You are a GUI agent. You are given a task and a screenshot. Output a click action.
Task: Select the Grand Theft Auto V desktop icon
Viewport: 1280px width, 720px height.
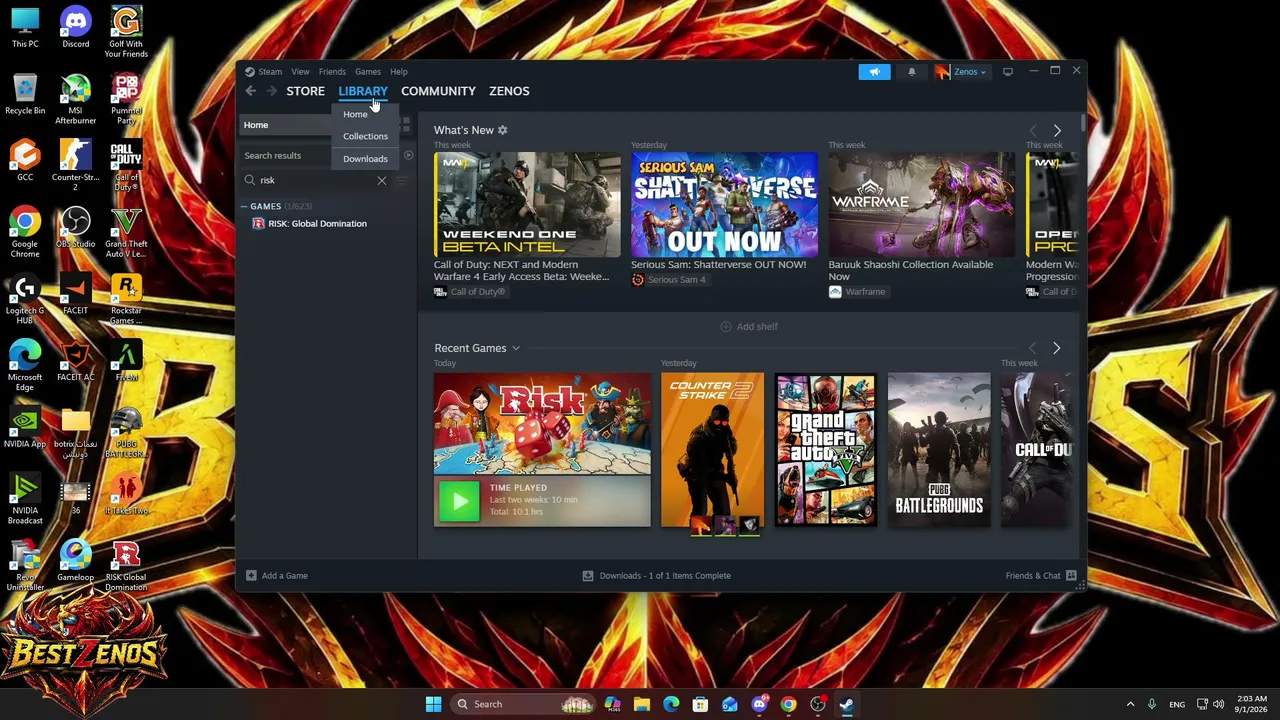[x=126, y=233]
